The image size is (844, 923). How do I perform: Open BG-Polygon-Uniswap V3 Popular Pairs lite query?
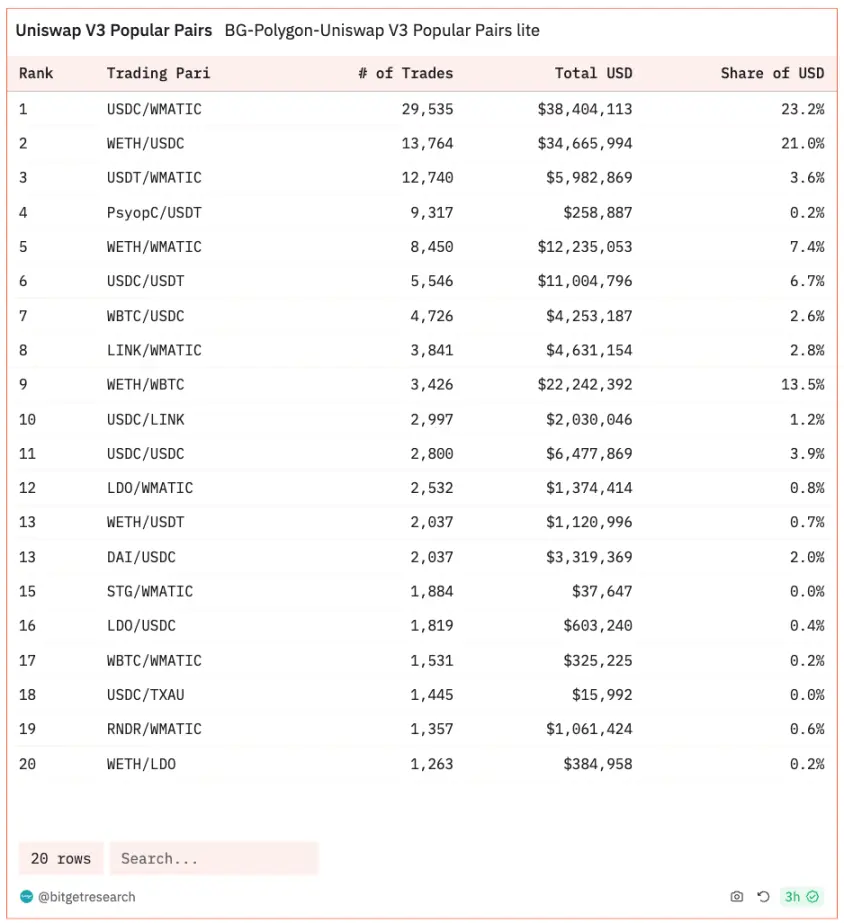tap(382, 30)
